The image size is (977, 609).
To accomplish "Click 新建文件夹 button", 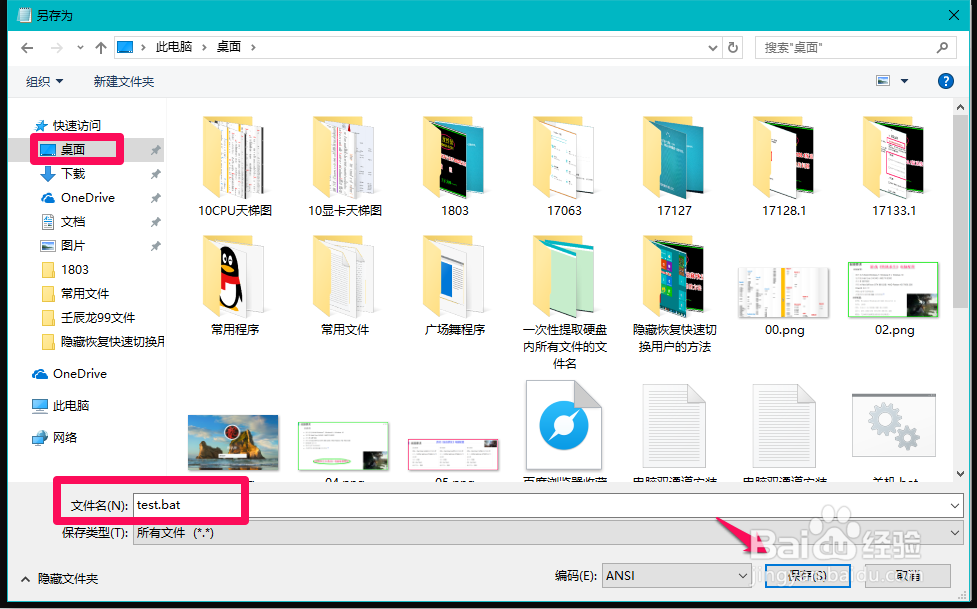I will [x=123, y=82].
